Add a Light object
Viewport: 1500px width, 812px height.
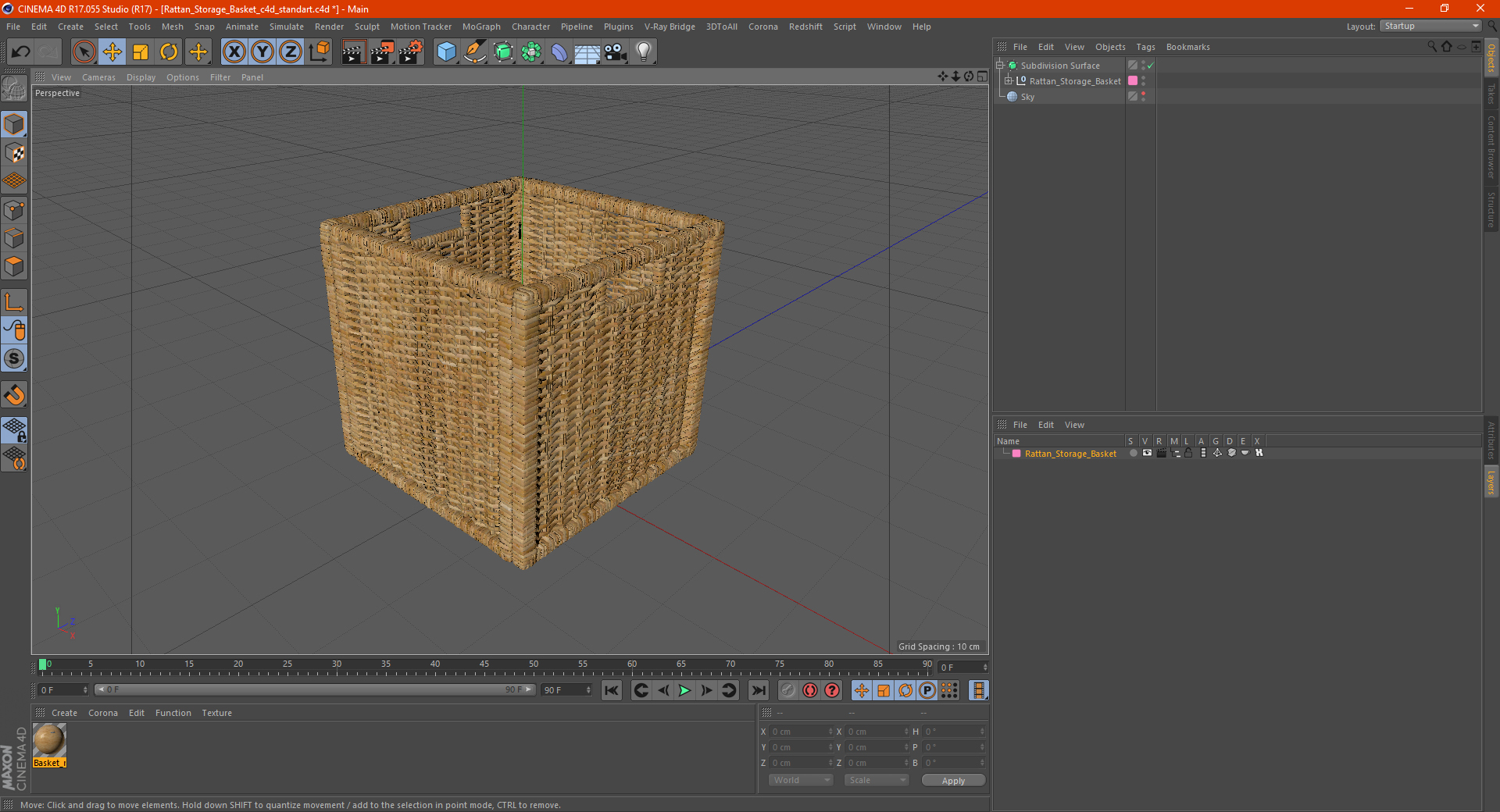point(644,52)
